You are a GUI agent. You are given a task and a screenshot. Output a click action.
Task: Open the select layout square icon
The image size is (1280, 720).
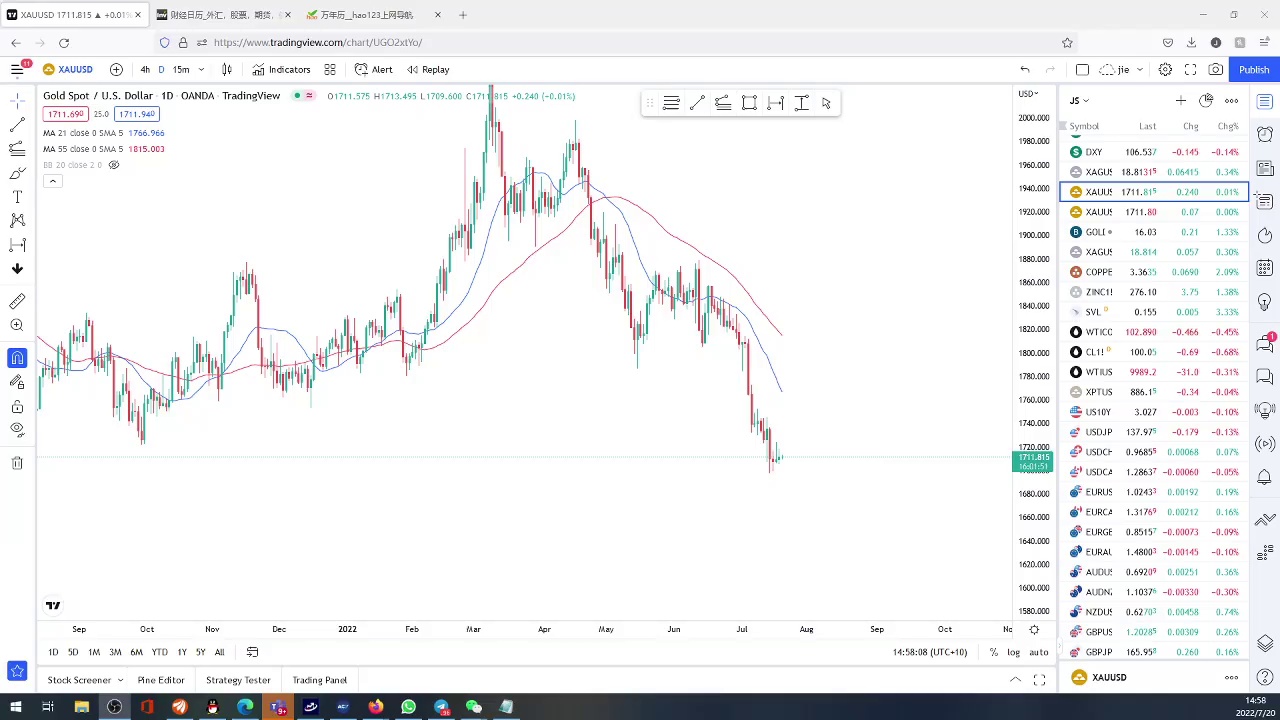(1082, 69)
